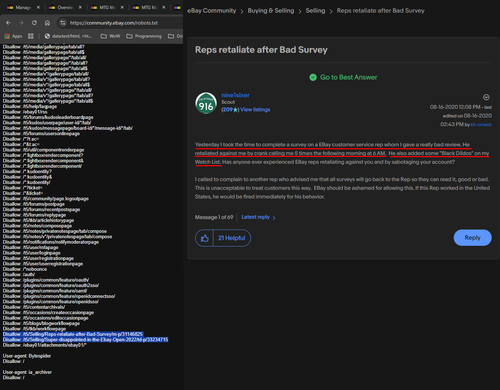Open the Programming bookmarks folder
The height and width of the screenshot is (390, 500).
click(144, 36)
